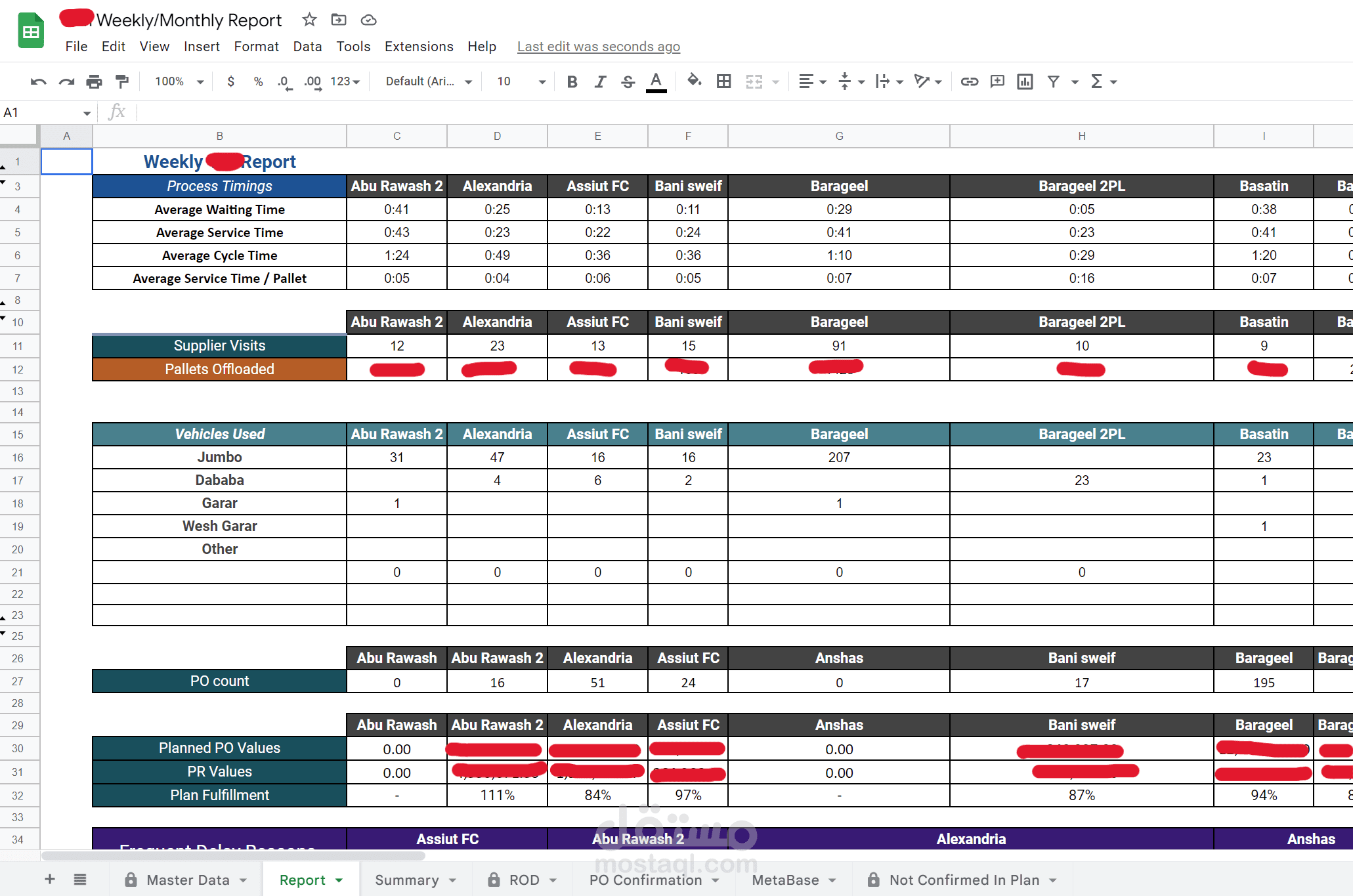Open the borders menu

pyautogui.click(x=723, y=81)
